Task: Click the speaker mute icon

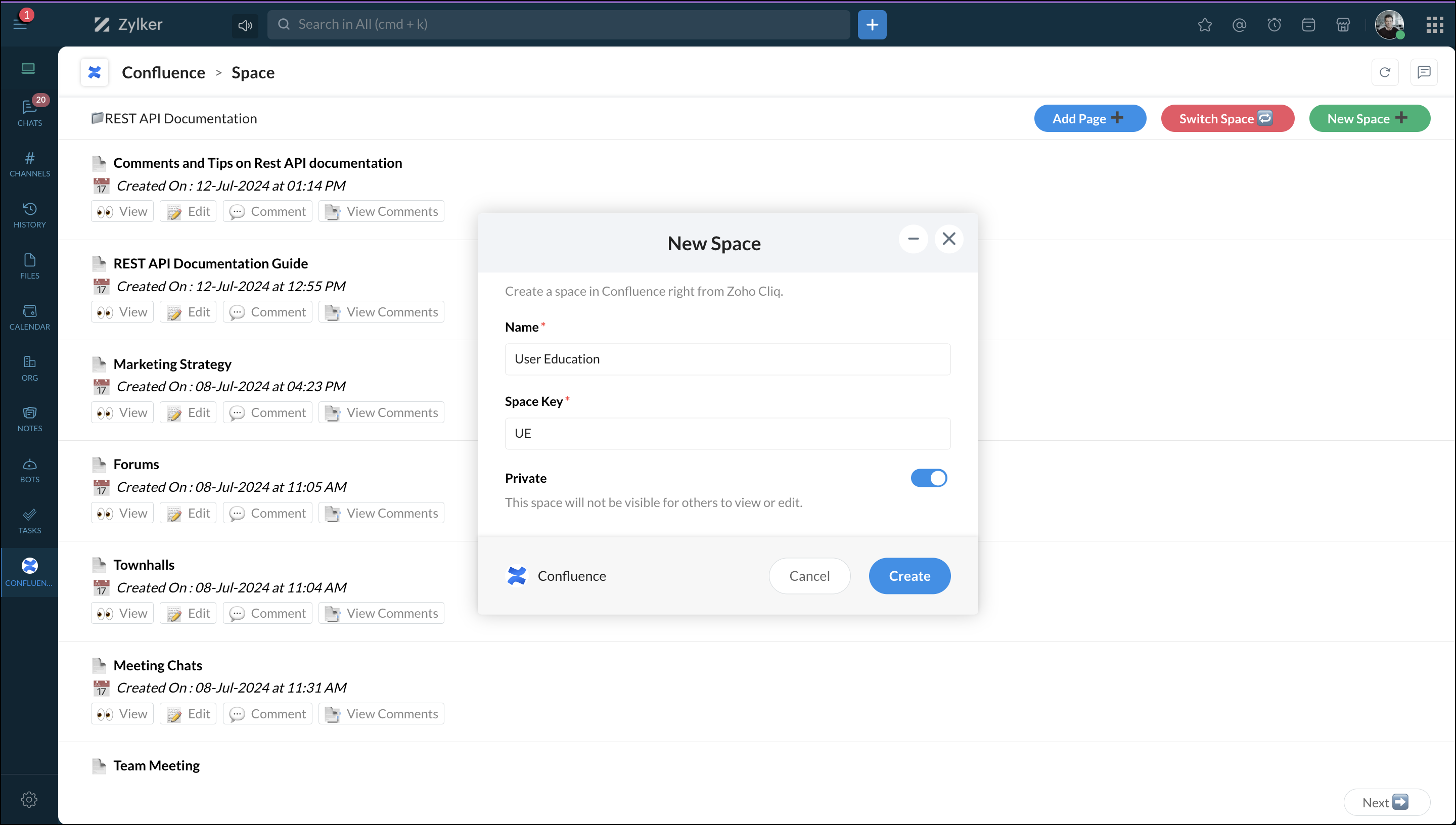Action: coord(245,25)
